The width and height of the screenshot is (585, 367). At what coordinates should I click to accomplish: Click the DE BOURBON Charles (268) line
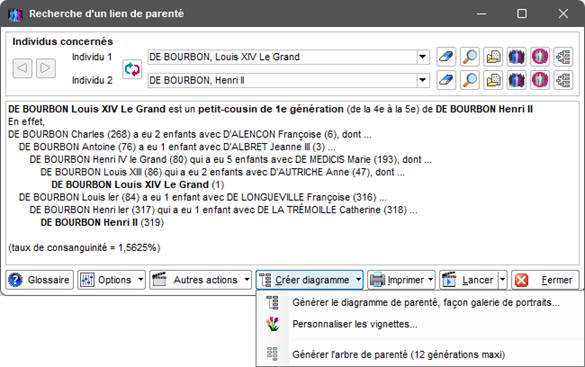[190, 134]
